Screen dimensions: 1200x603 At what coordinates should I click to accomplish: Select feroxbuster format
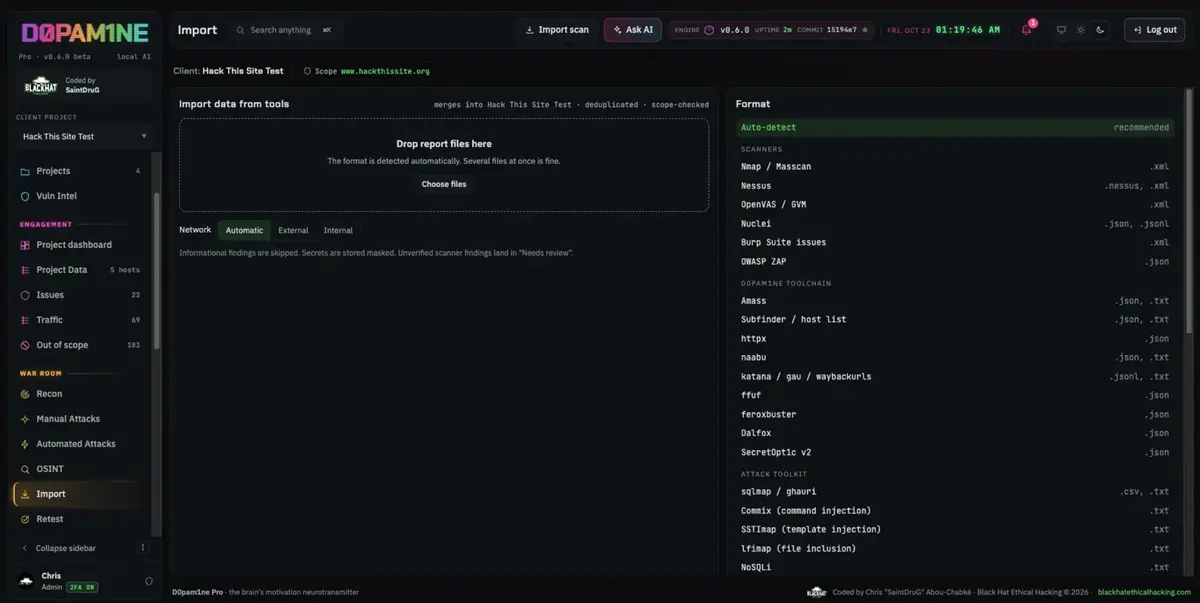[x=955, y=414]
